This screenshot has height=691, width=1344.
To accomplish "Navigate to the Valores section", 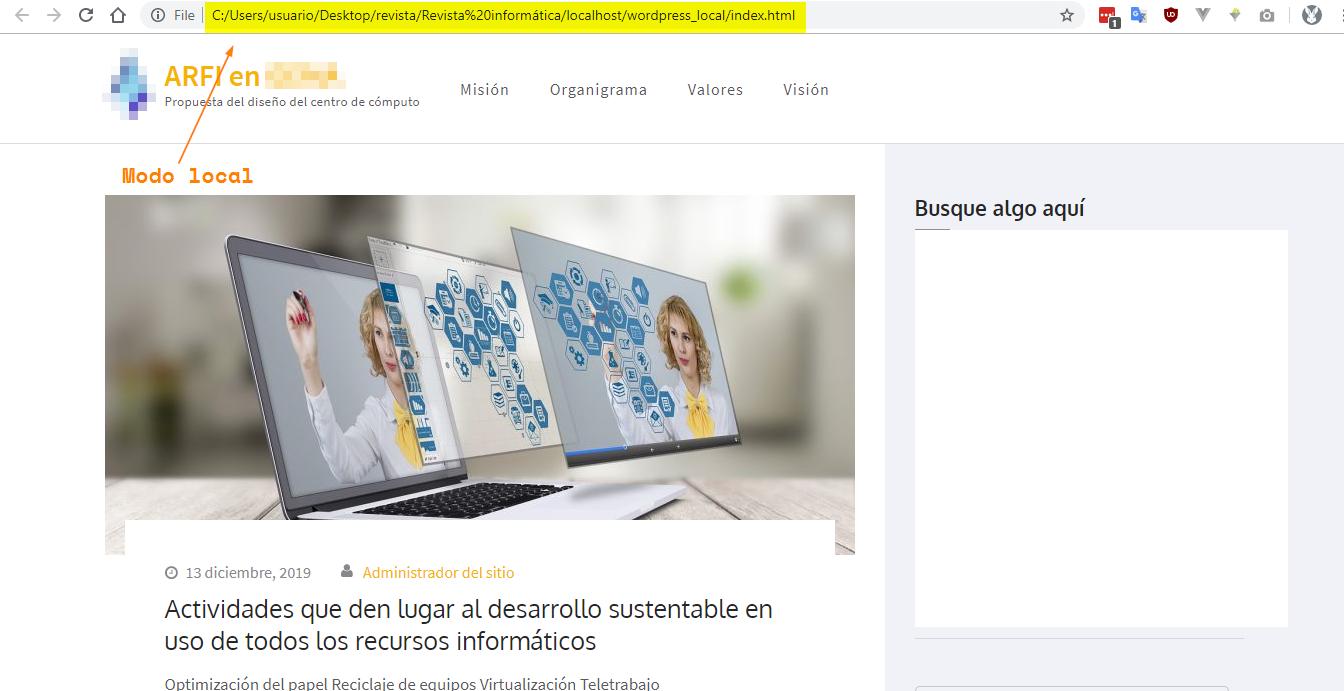I will coord(715,90).
